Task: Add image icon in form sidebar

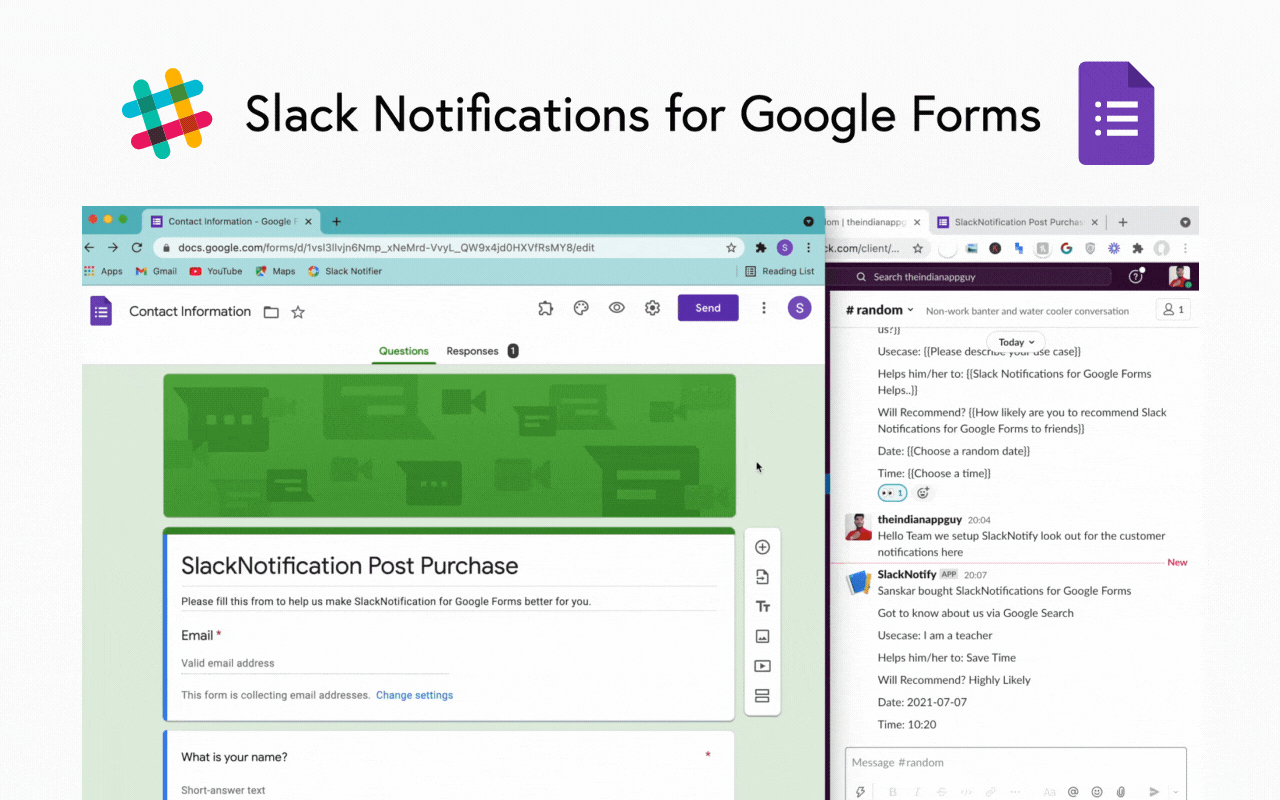Action: pos(762,636)
